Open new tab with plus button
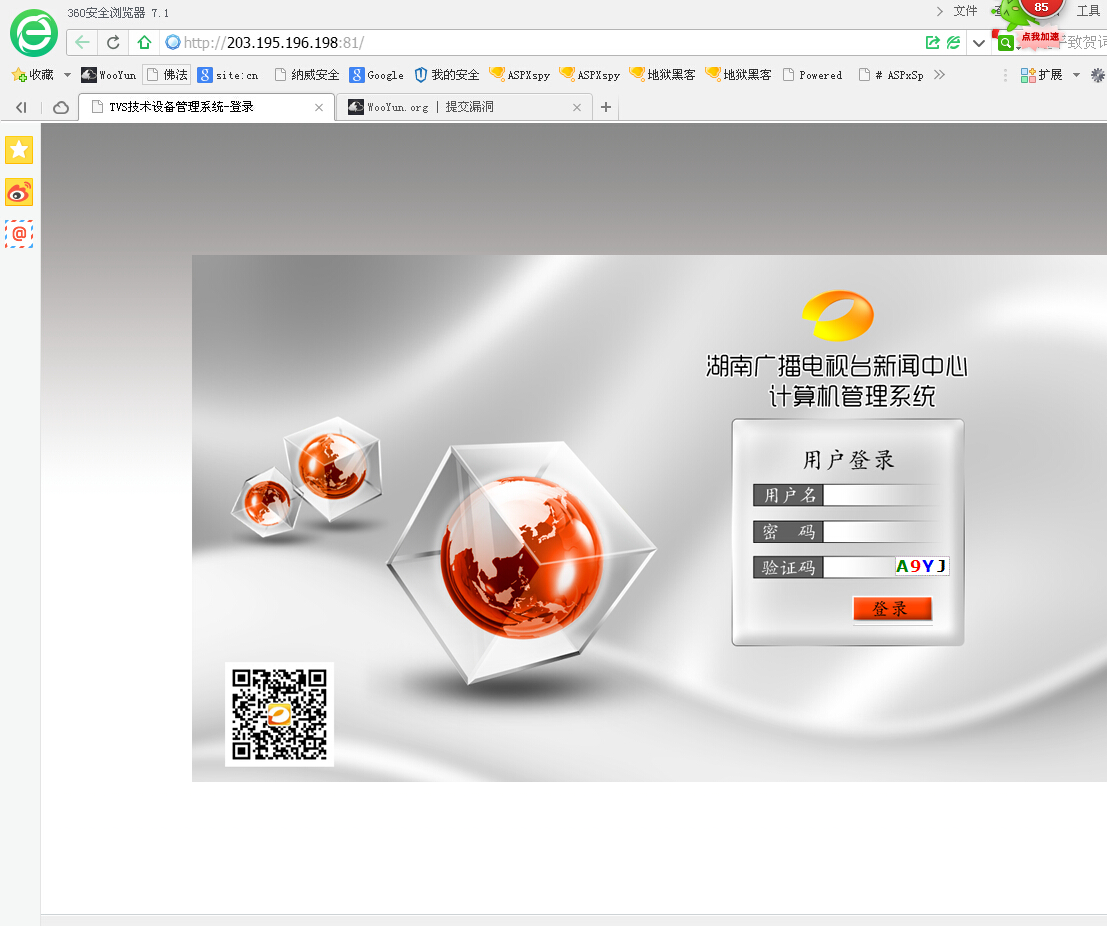 coord(606,107)
